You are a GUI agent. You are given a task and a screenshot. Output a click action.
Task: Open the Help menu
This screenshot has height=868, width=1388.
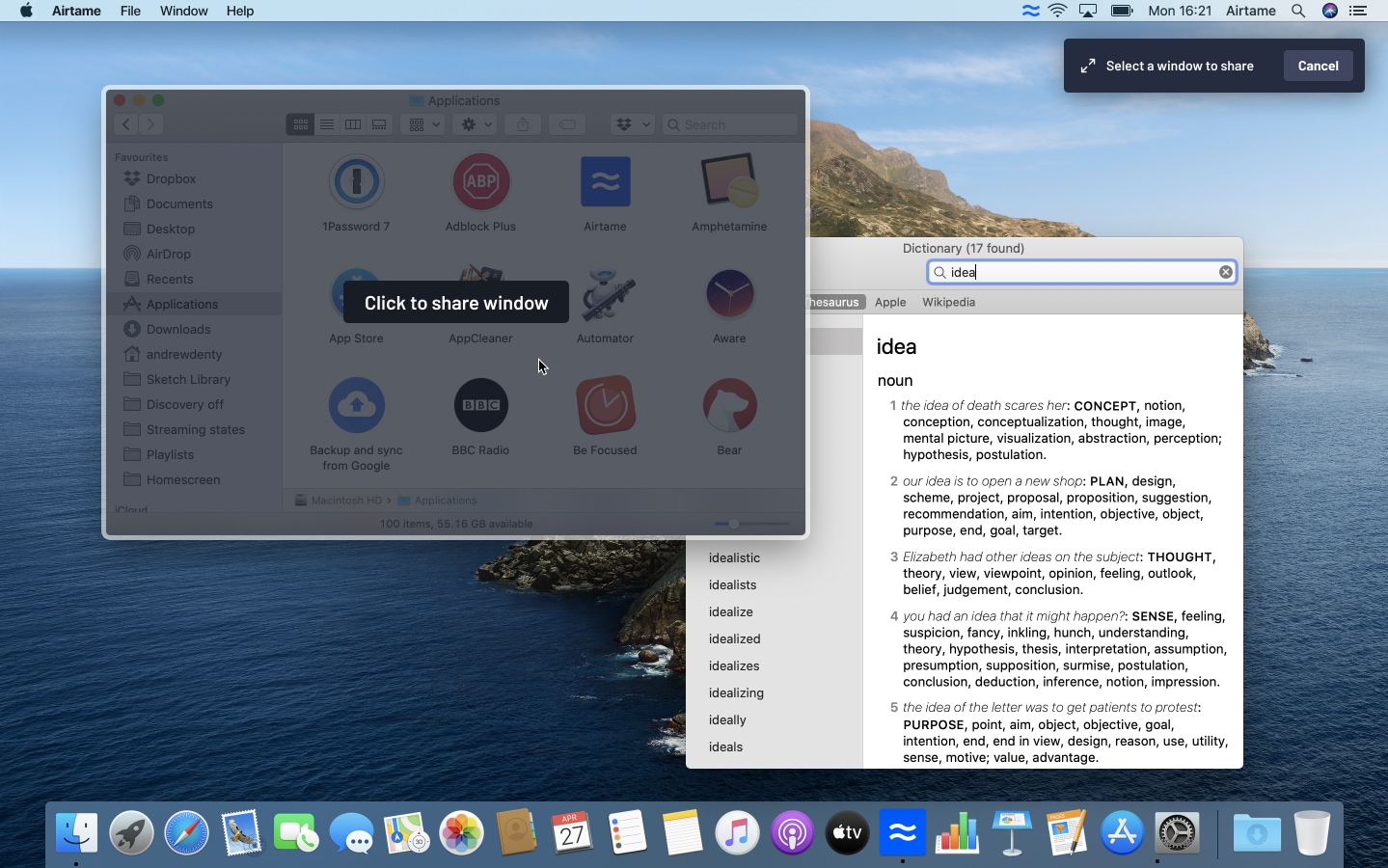point(239,11)
